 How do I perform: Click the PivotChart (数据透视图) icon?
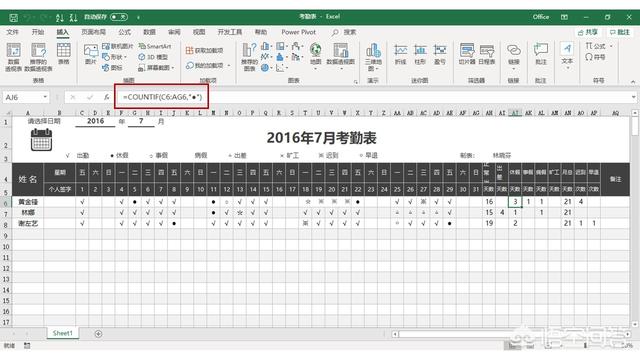click(x=340, y=56)
